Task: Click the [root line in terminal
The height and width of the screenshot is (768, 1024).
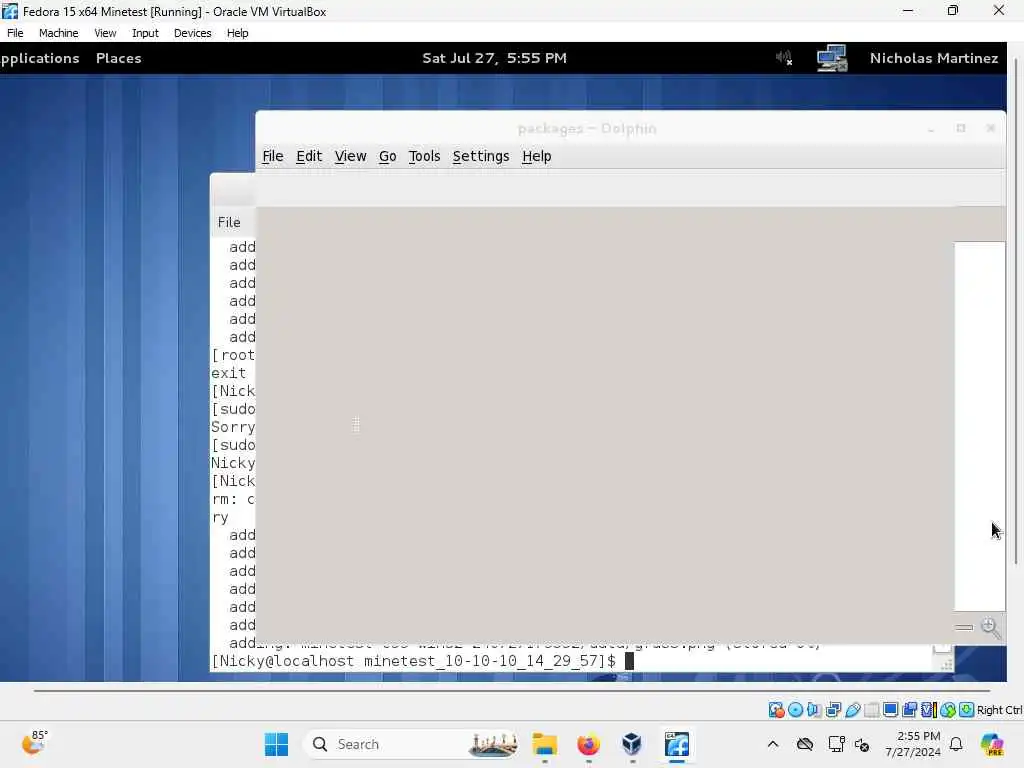Action: coord(233,355)
